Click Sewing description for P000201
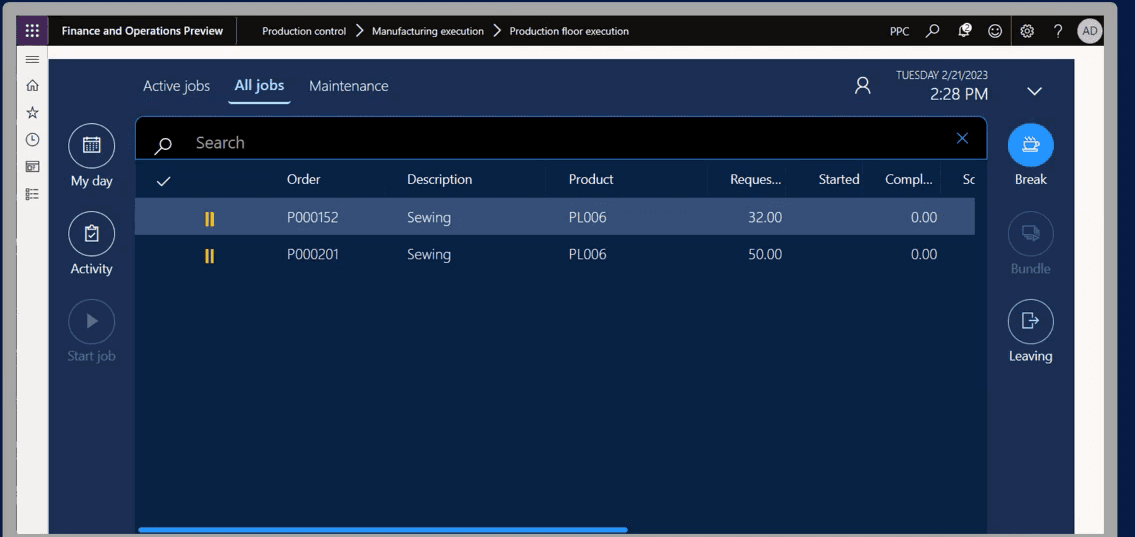 [429, 255]
